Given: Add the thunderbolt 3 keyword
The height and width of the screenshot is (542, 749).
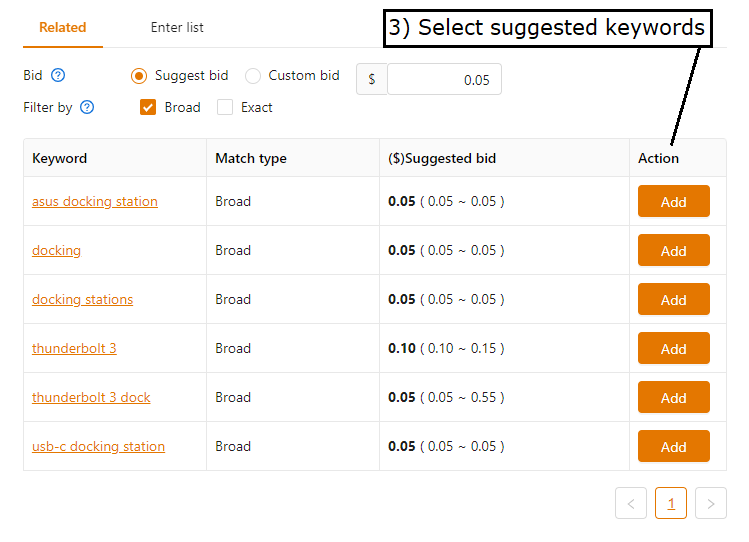Looking at the screenshot, I should coord(674,349).
